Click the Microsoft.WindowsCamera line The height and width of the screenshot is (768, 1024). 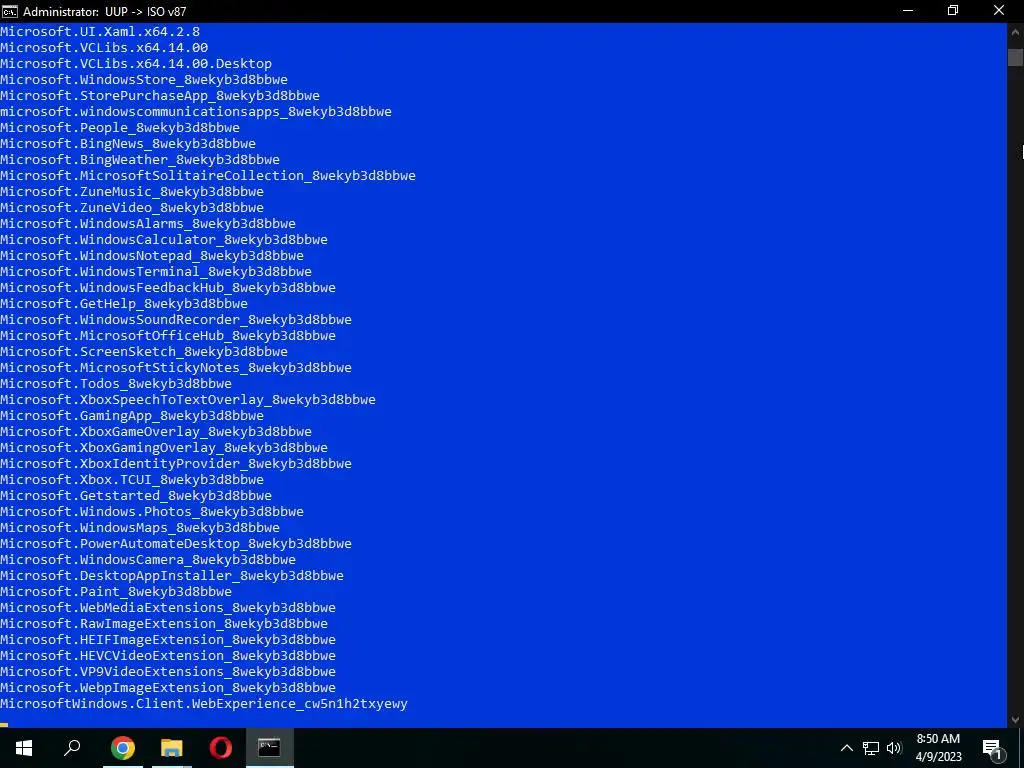click(148, 560)
